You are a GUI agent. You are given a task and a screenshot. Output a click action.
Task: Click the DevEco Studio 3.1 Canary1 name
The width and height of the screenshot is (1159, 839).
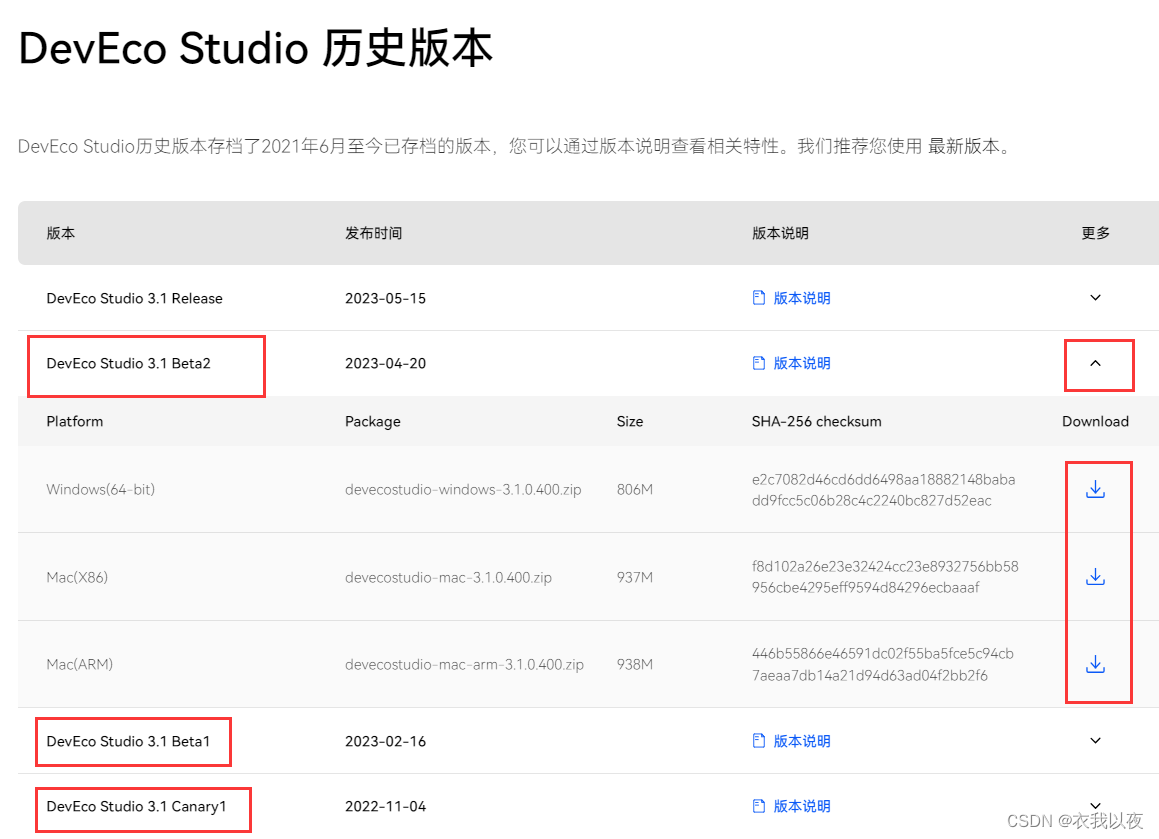[137, 806]
